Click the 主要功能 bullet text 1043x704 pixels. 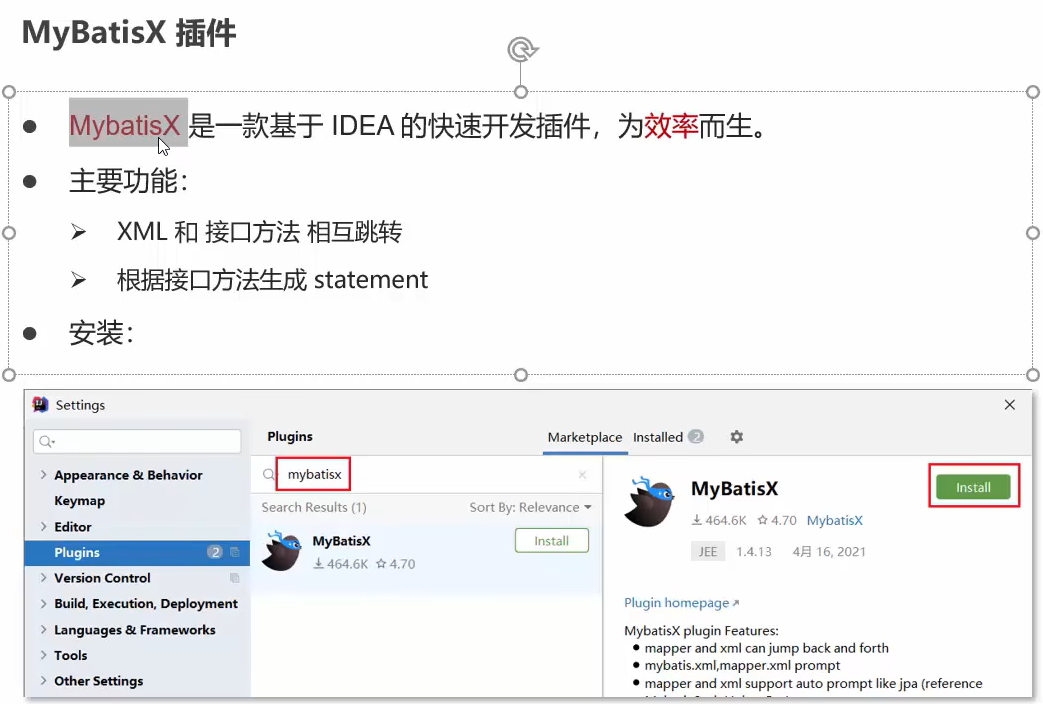[x=128, y=180]
